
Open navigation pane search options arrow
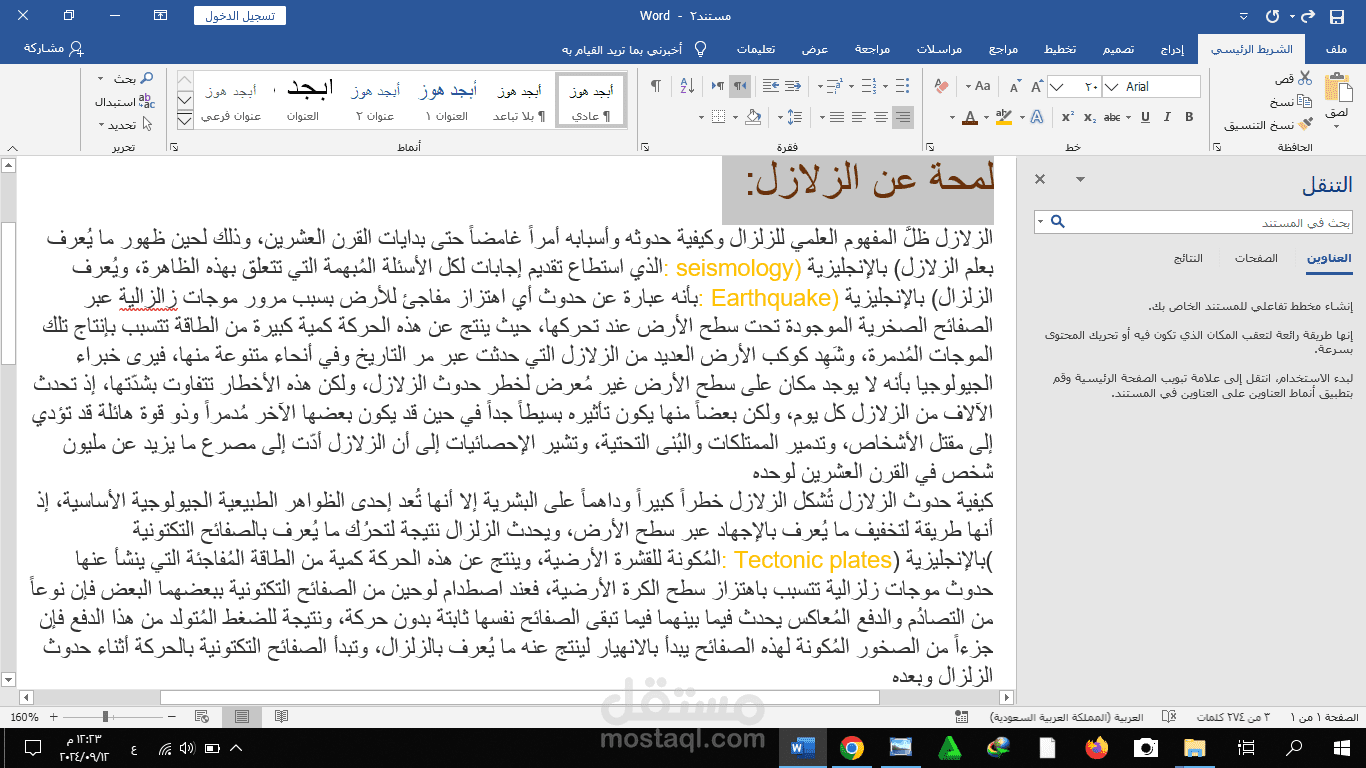point(1040,222)
